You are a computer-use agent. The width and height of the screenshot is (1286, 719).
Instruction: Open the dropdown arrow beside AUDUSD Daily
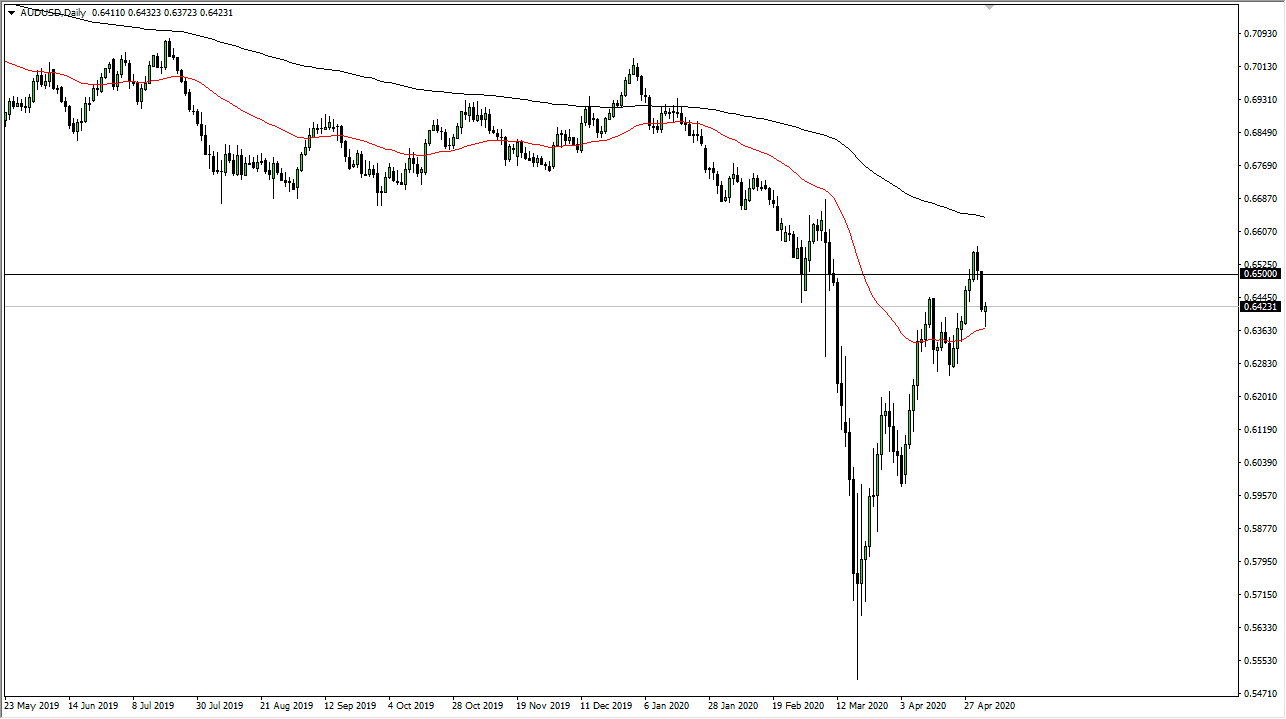point(11,14)
